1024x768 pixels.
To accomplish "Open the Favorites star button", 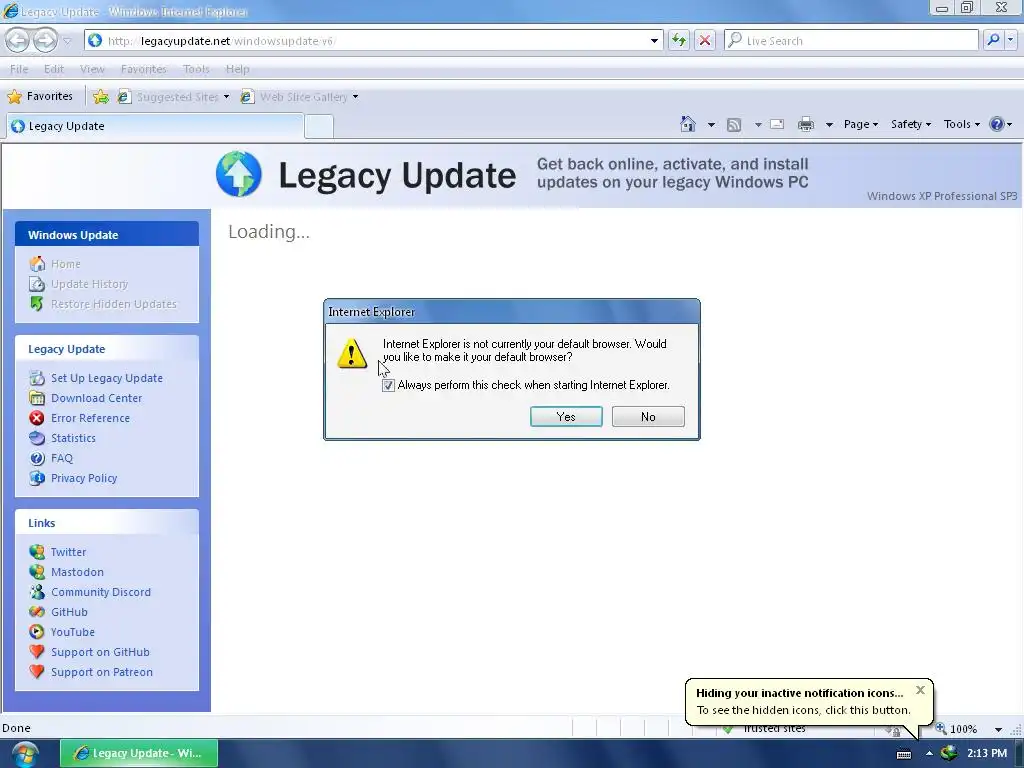I will tap(40, 96).
